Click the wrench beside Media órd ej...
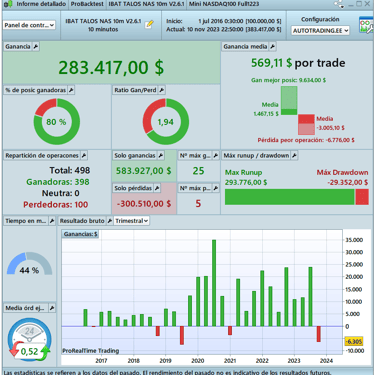 click(52, 308)
